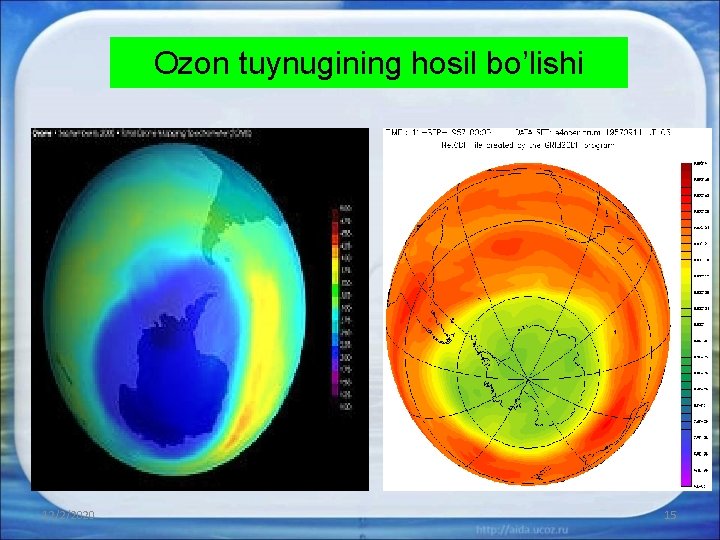Click the 12/2/2020 date footer

[68, 515]
